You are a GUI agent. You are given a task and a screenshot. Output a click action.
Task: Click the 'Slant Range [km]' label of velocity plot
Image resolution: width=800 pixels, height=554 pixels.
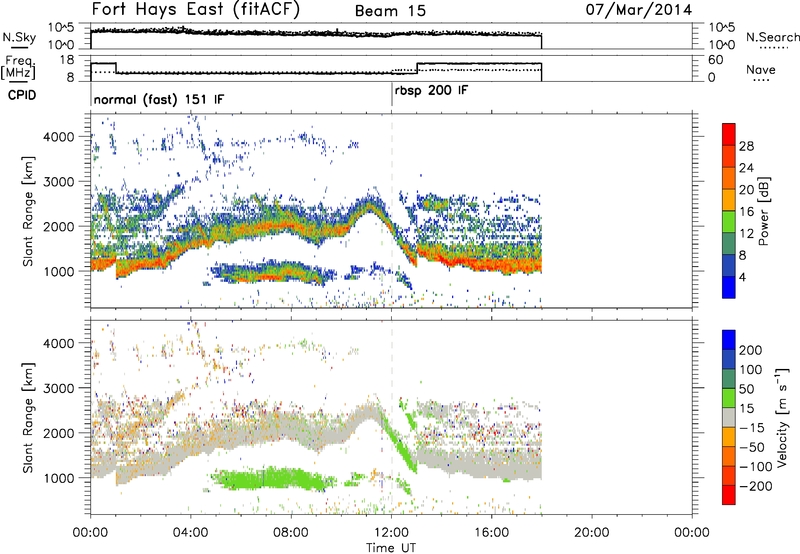[x=28, y=418]
